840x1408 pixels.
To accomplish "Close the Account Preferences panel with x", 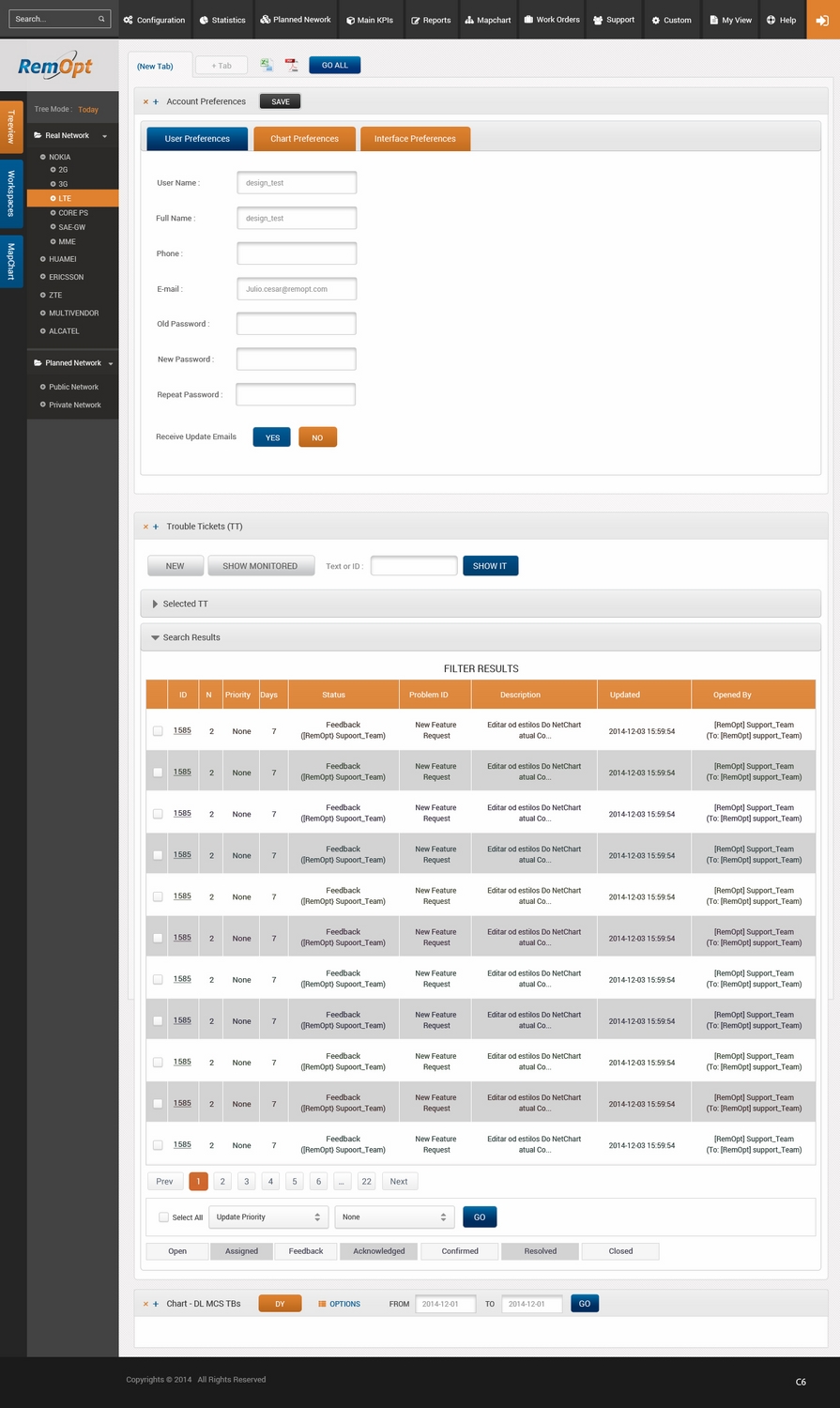I will click(145, 101).
